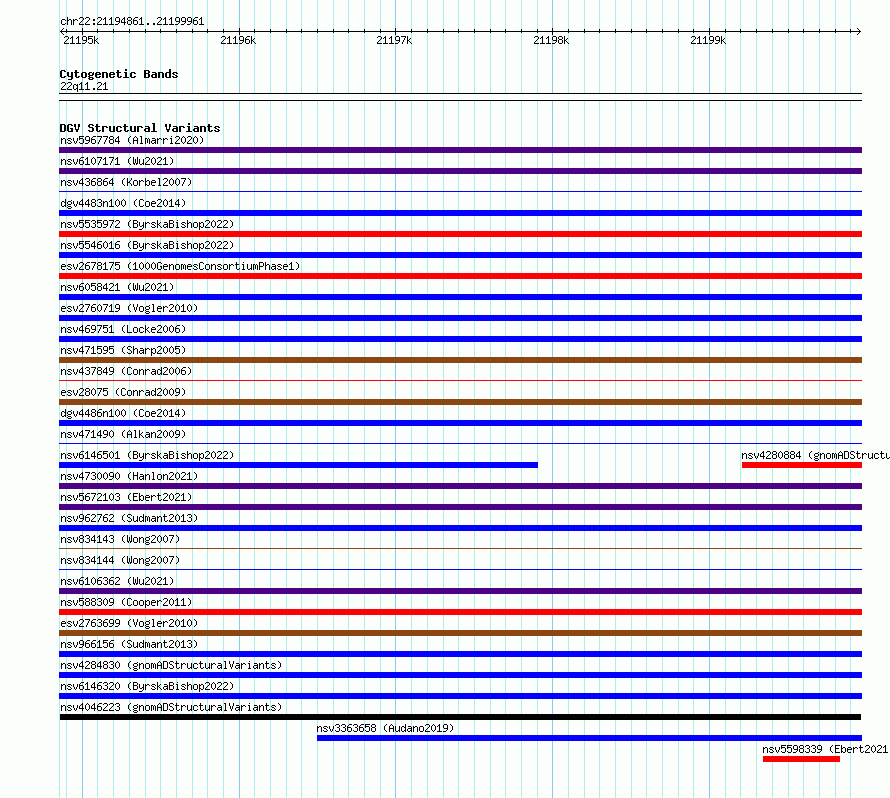Open nsv5535972 (ByrskaBishop2022) variant label

point(147,224)
